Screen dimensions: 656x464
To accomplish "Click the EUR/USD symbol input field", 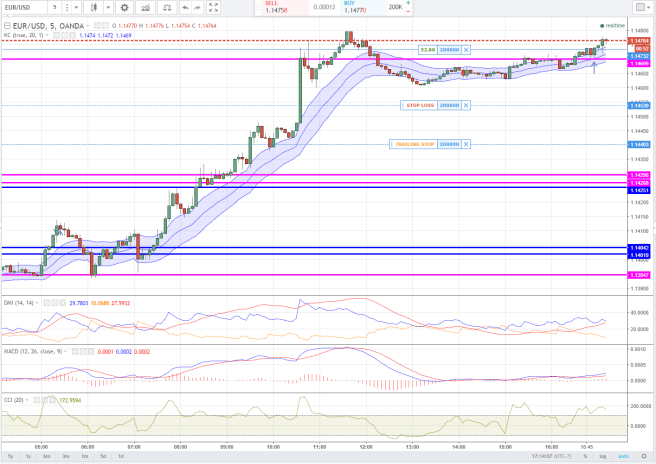I will coord(22,7).
